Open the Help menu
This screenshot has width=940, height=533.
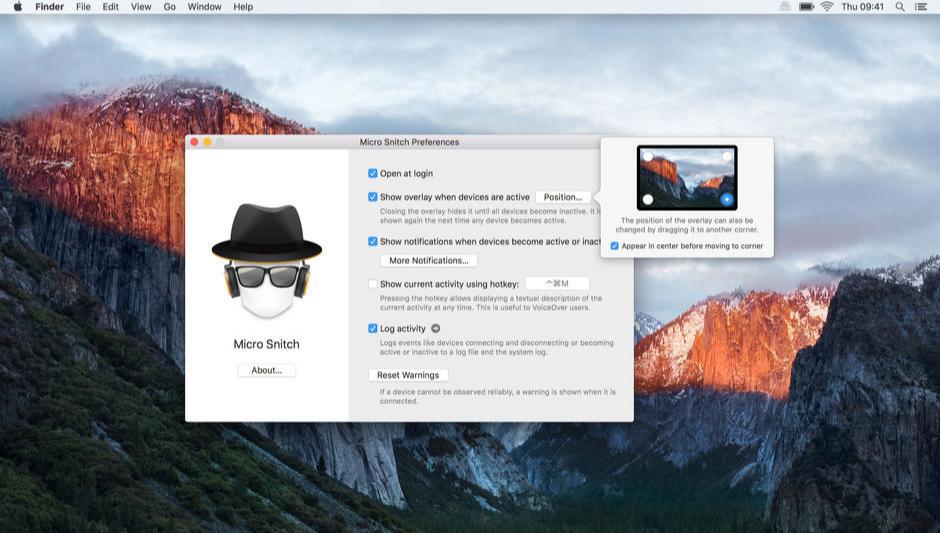tap(243, 7)
